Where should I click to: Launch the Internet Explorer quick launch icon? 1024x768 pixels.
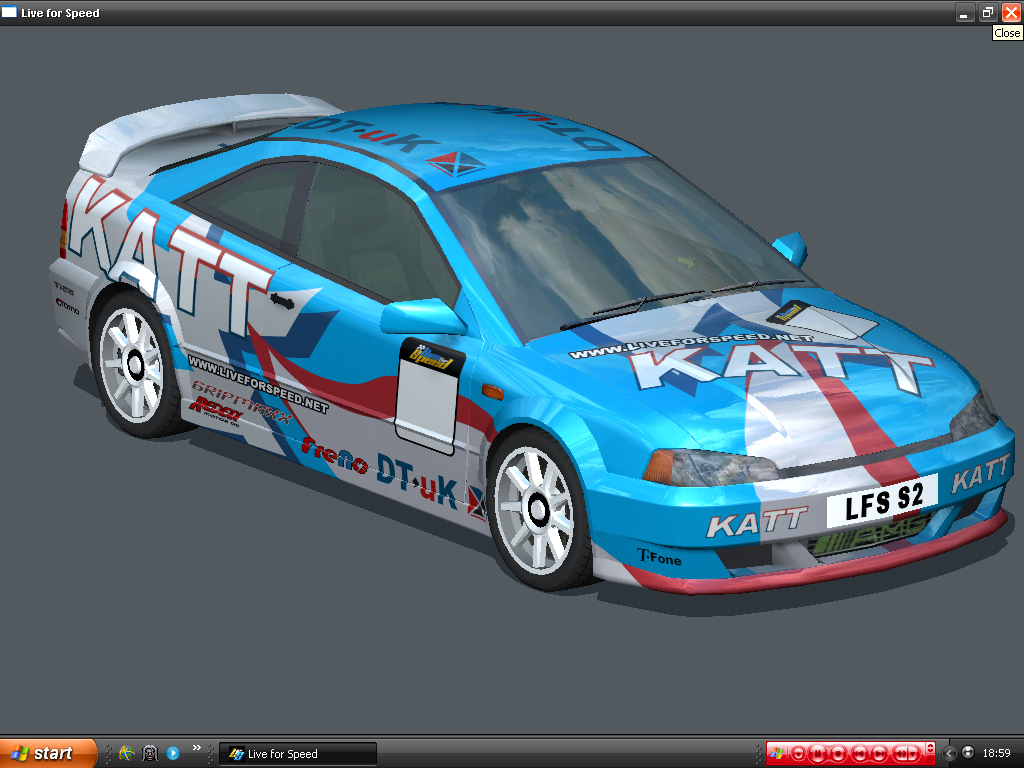coord(127,753)
